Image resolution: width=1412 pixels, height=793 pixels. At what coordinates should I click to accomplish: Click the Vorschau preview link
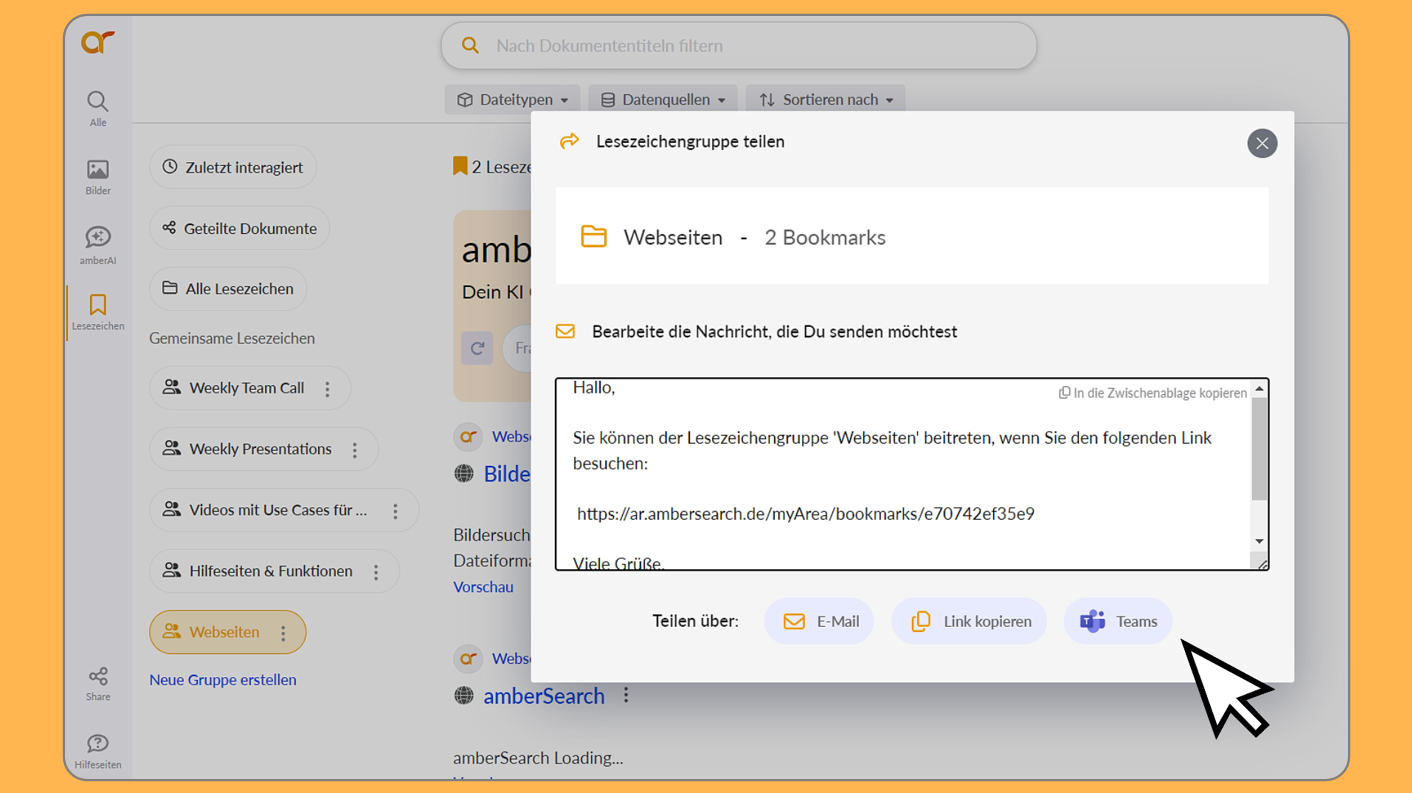pyautogui.click(x=483, y=587)
